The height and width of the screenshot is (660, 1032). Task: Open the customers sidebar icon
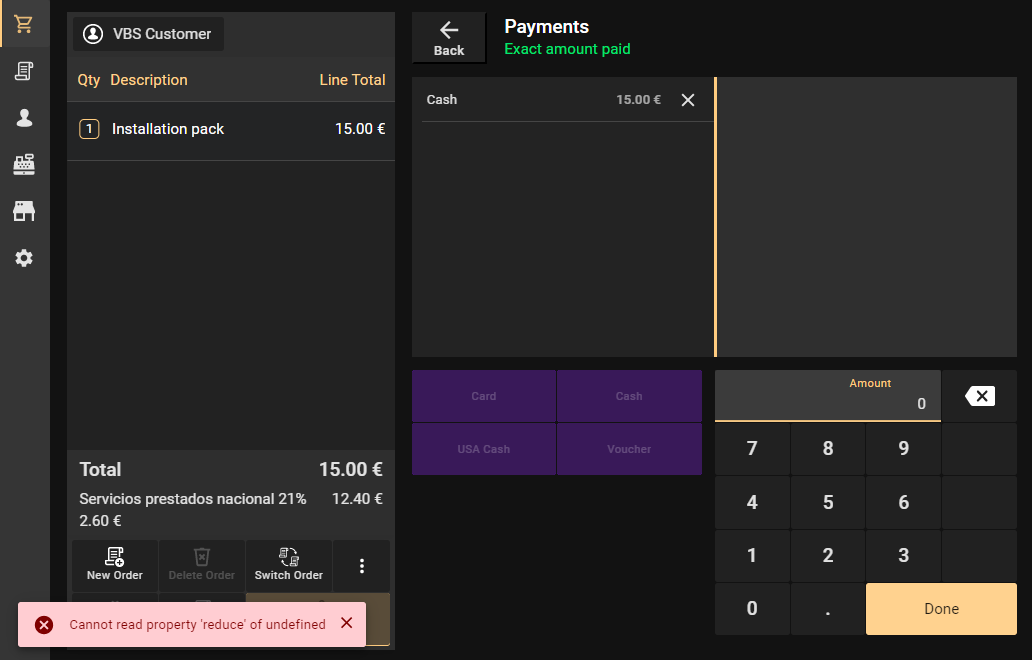24,118
